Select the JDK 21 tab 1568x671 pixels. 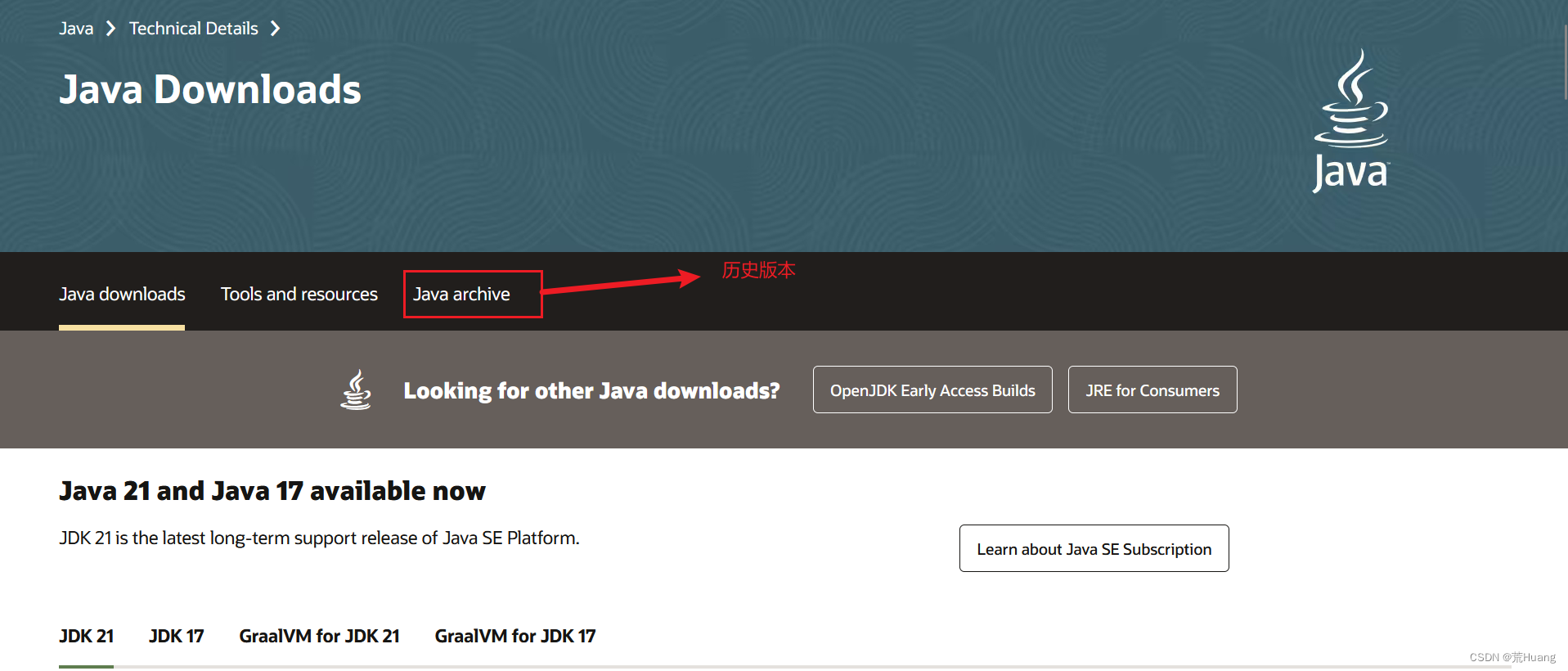pos(87,636)
